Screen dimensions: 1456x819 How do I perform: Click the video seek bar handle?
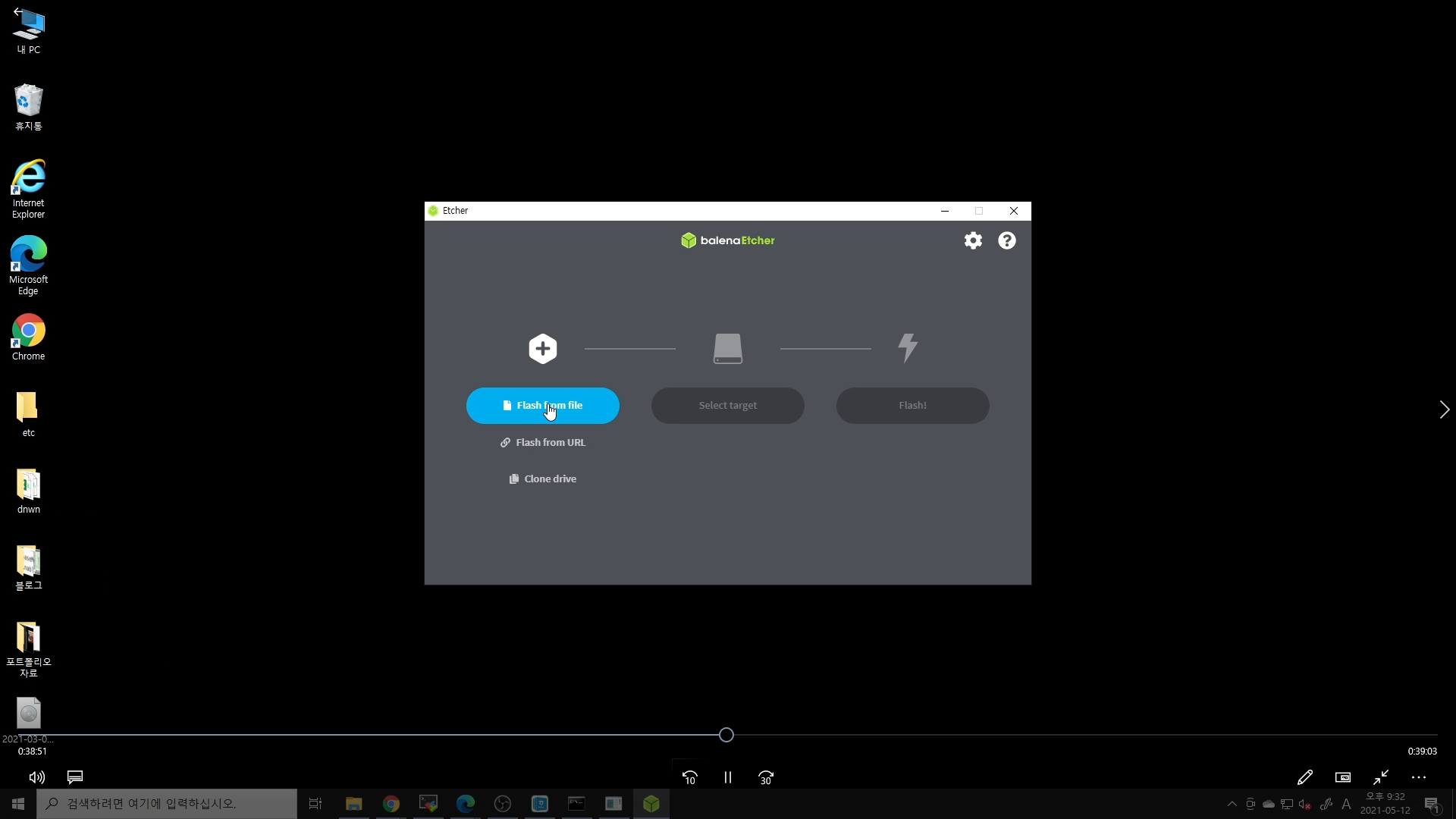pyautogui.click(x=726, y=735)
